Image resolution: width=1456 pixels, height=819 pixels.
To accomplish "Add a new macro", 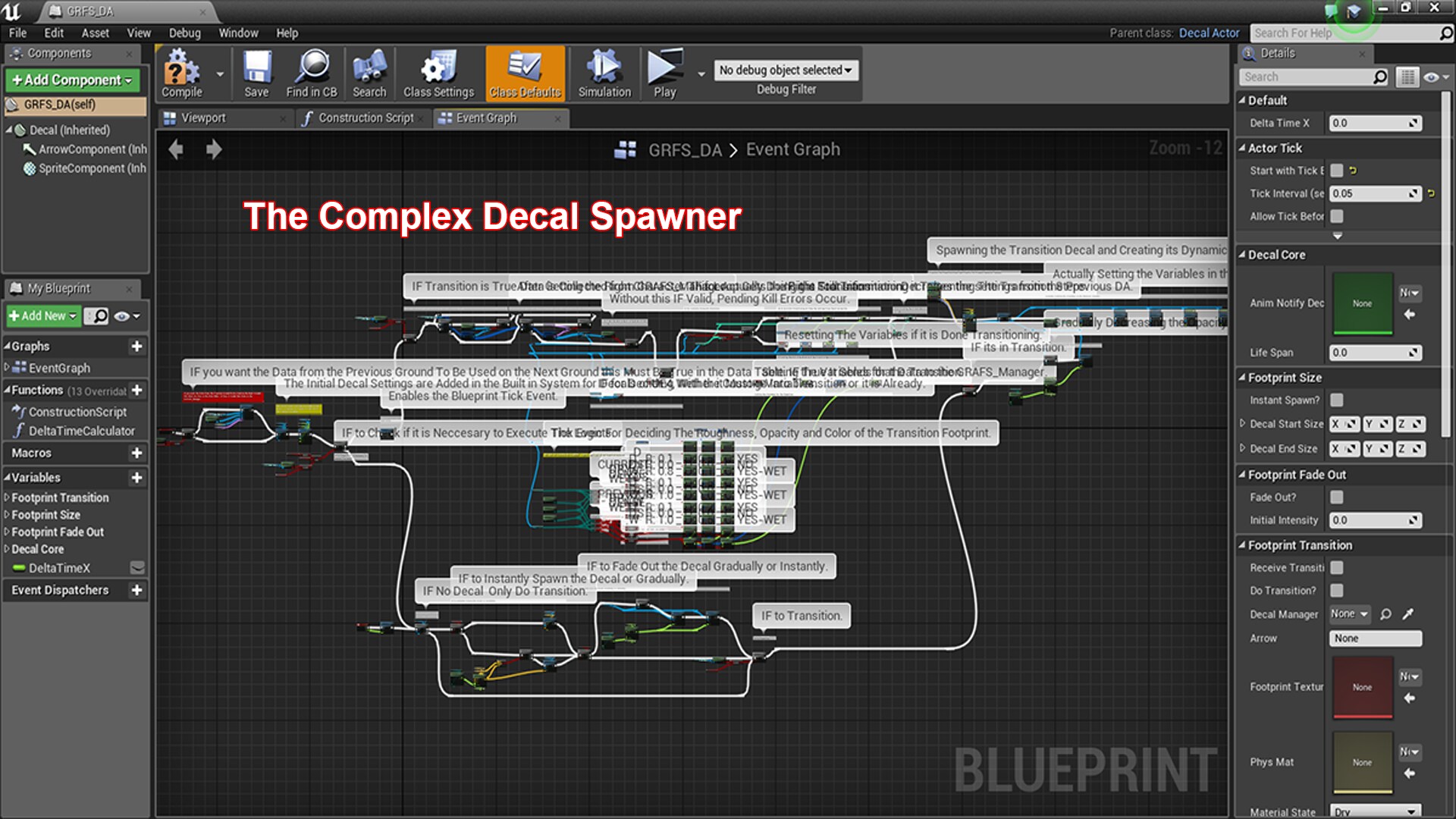I will click(136, 453).
